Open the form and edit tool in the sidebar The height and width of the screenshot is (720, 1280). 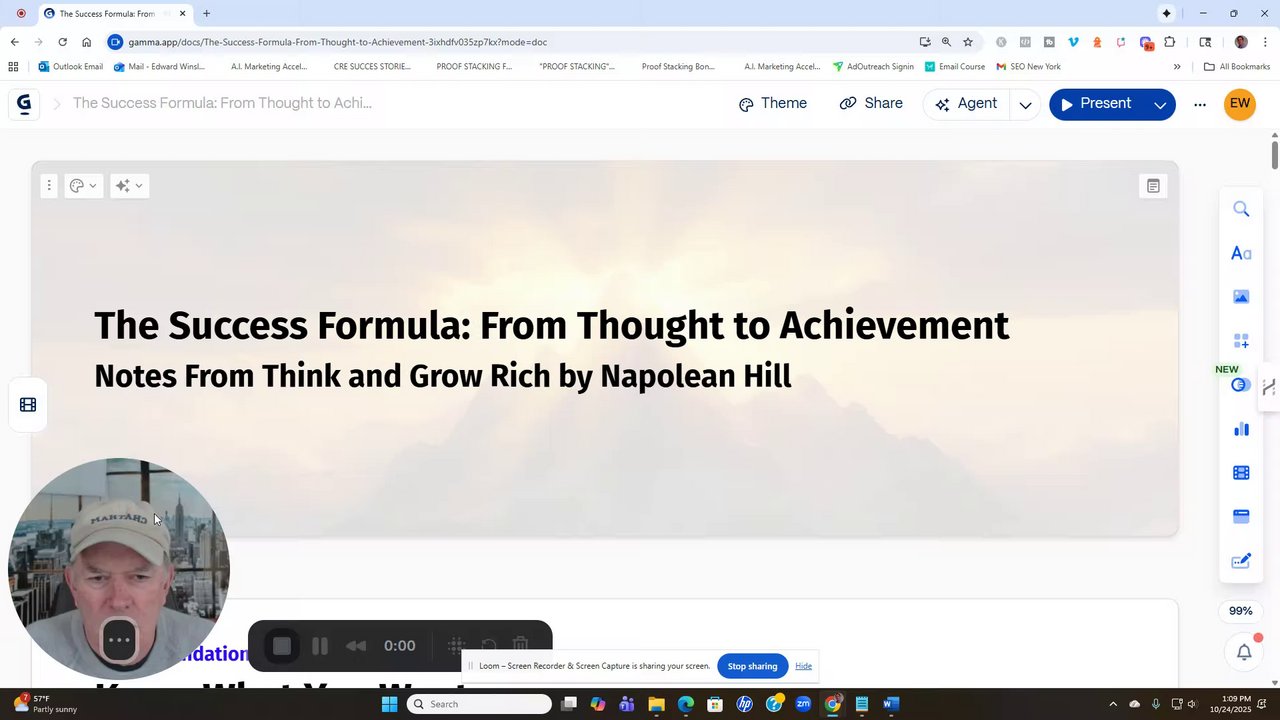pos(1241,561)
